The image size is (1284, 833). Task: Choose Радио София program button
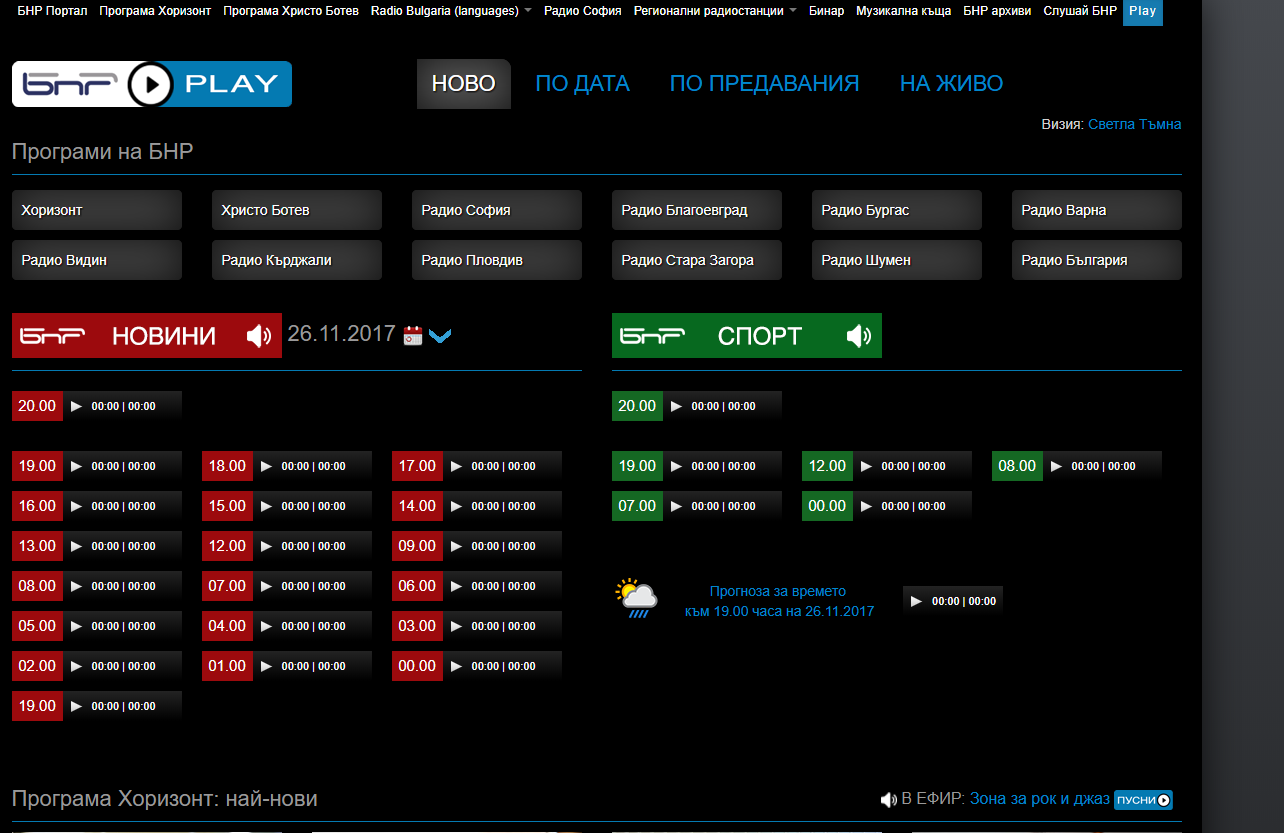pos(497,210)
